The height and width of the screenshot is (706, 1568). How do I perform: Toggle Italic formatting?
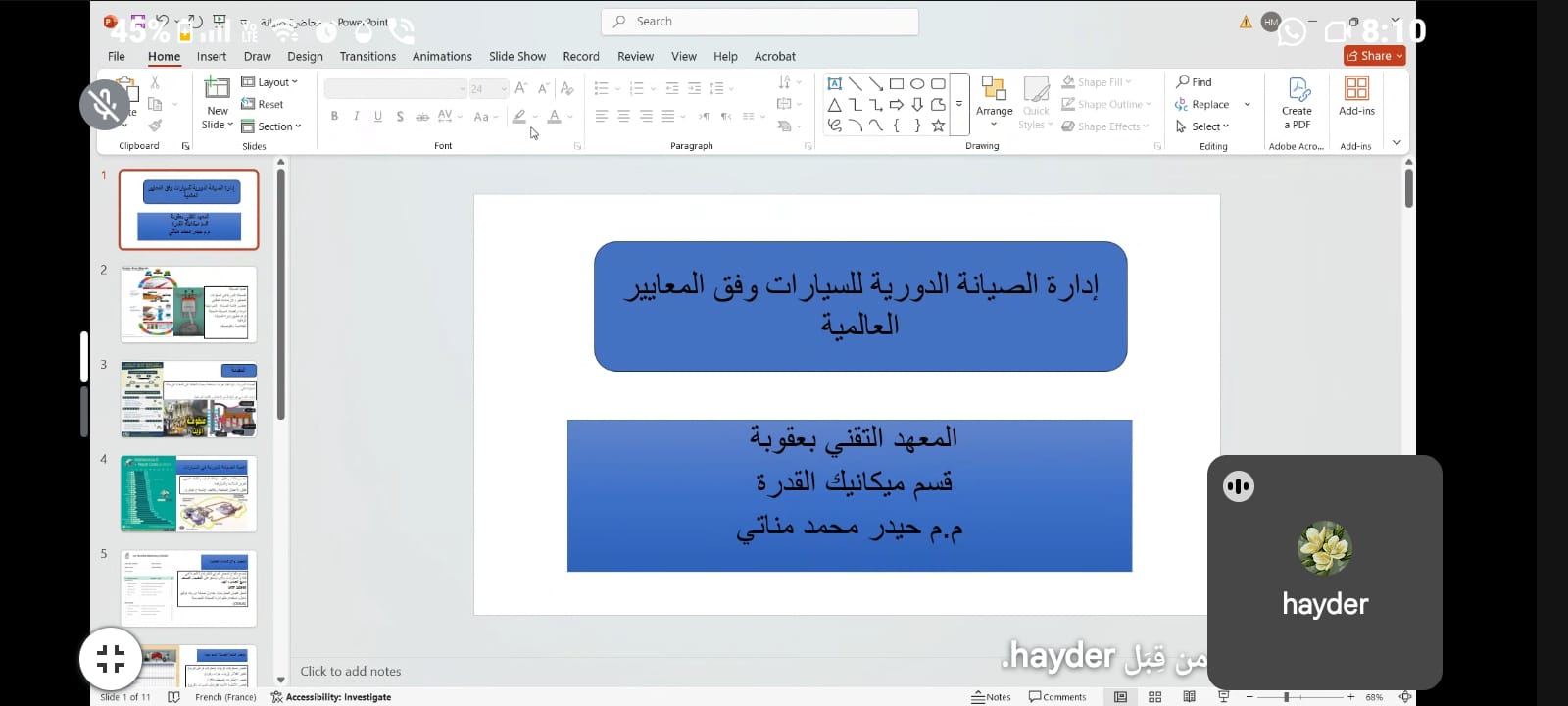click(x=356, y=116)
